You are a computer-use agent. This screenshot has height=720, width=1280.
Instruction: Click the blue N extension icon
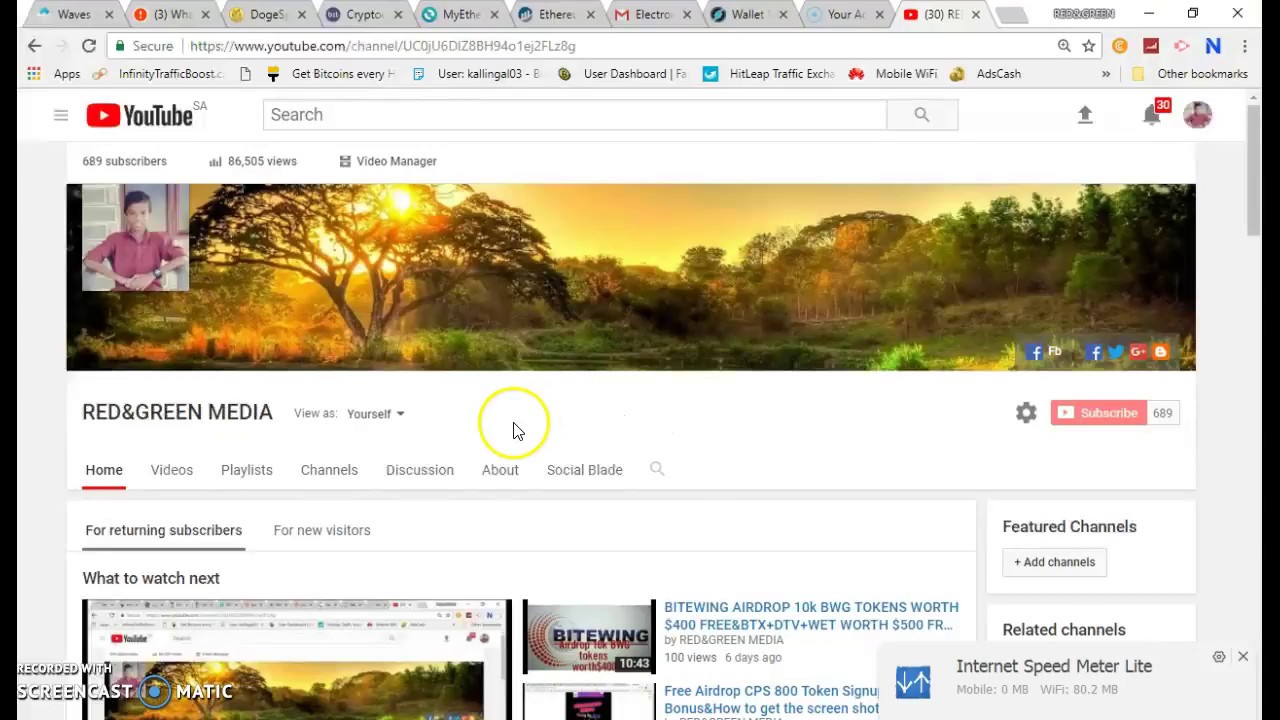pyautogui.click(x=1213, y=46)
